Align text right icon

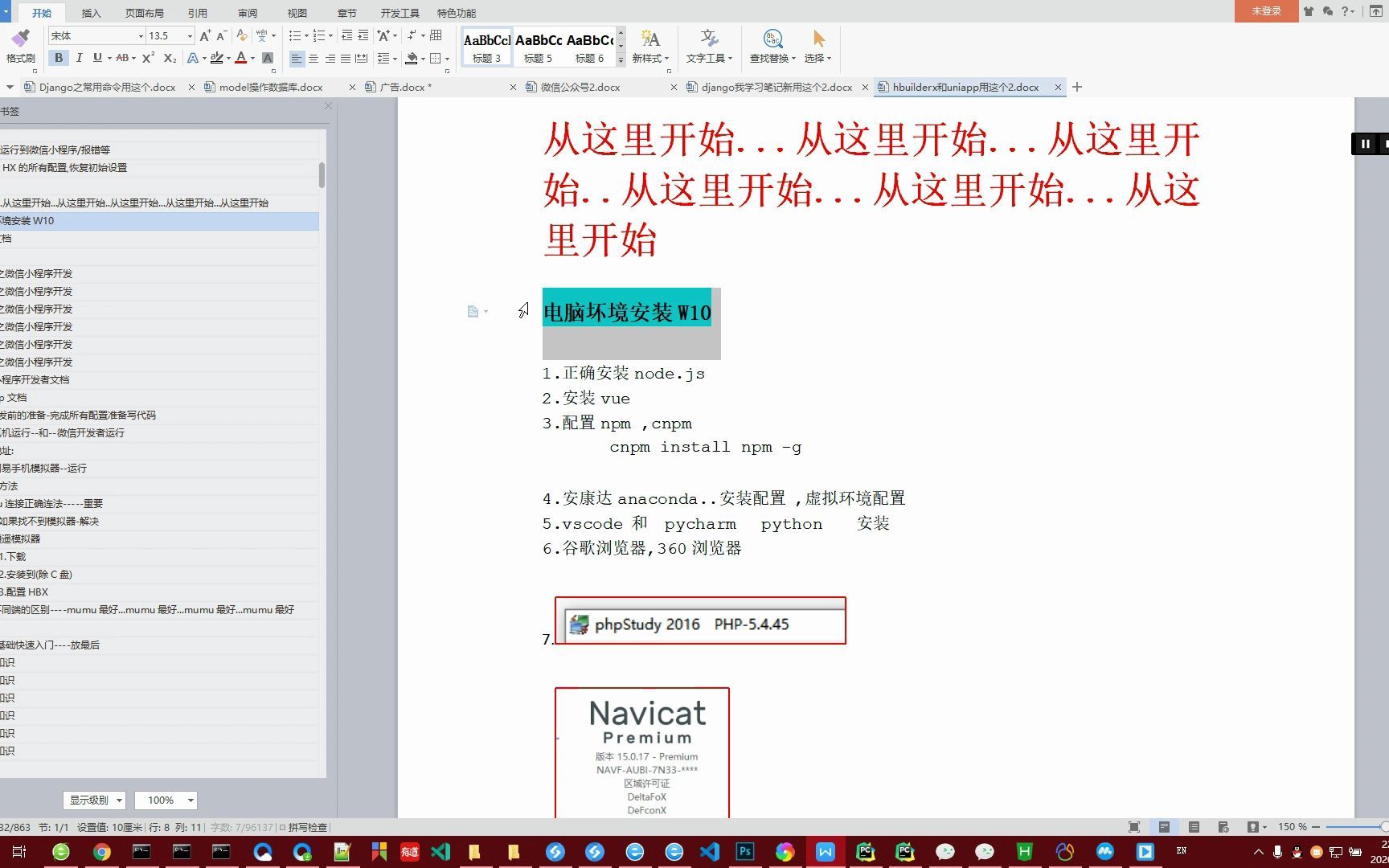coord(330,59)
